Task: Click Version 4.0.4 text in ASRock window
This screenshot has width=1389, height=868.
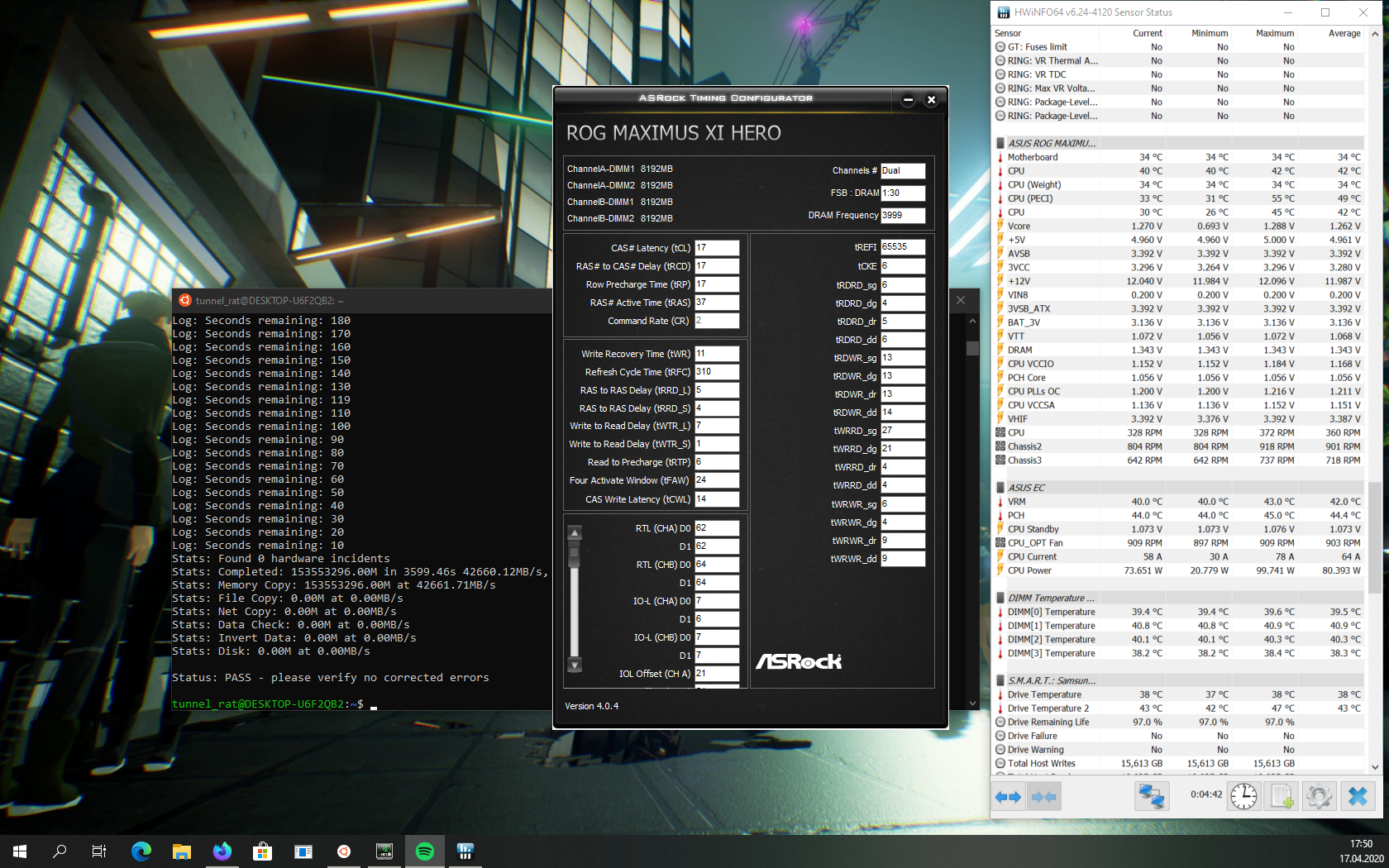Action: (x=592, y=706)
